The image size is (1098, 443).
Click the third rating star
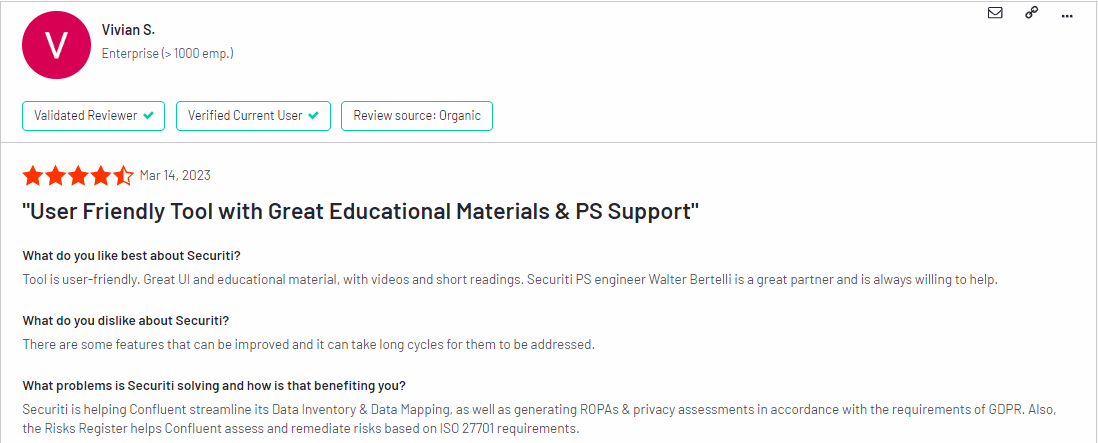coord(78,176)
